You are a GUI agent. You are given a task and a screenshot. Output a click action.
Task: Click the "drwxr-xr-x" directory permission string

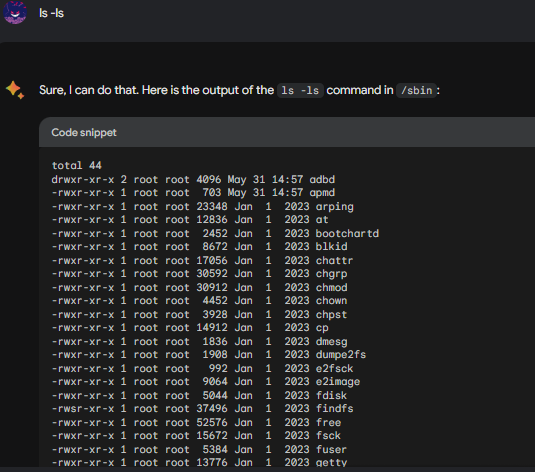pyautogui.click(x=83, y=180)
